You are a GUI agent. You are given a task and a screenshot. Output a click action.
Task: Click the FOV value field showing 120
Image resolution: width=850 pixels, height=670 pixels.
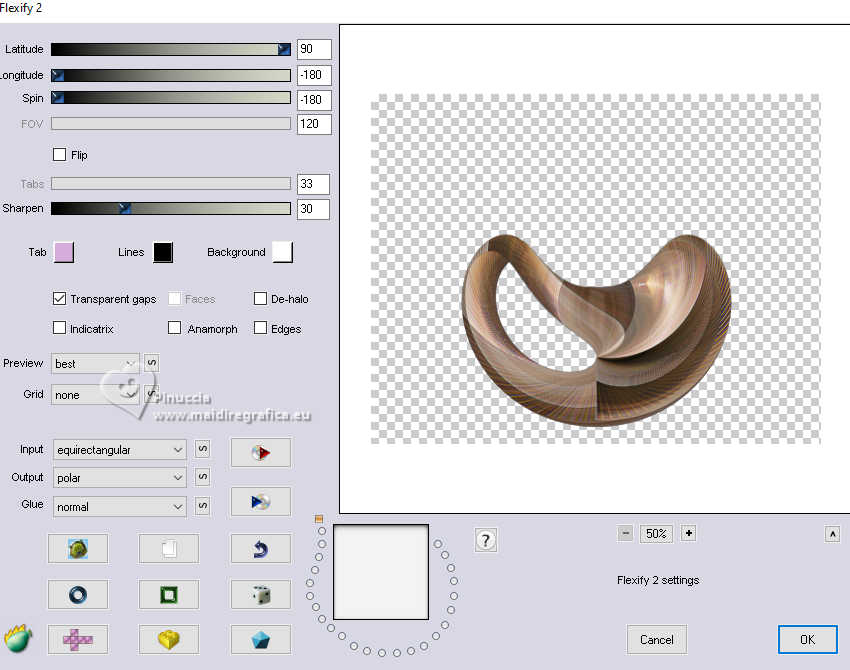(314, 124)
